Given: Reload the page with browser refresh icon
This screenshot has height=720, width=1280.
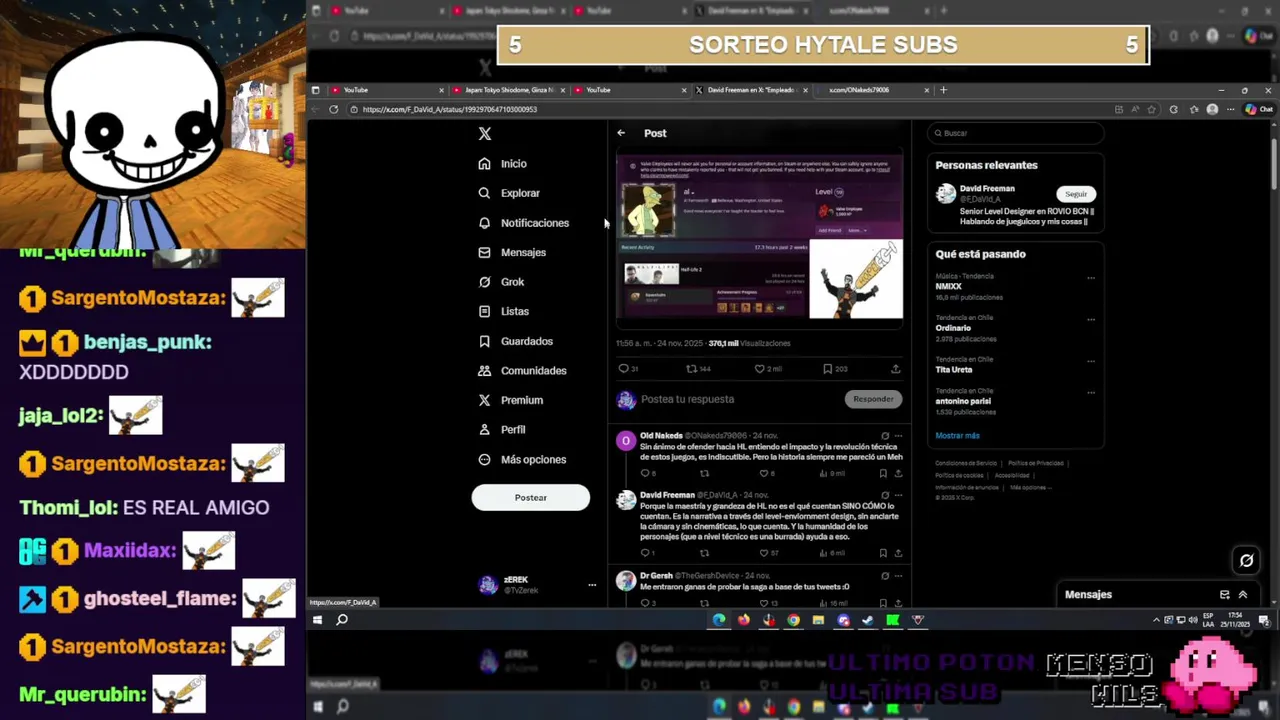Looking at the screenshot, I should point(334,109).
